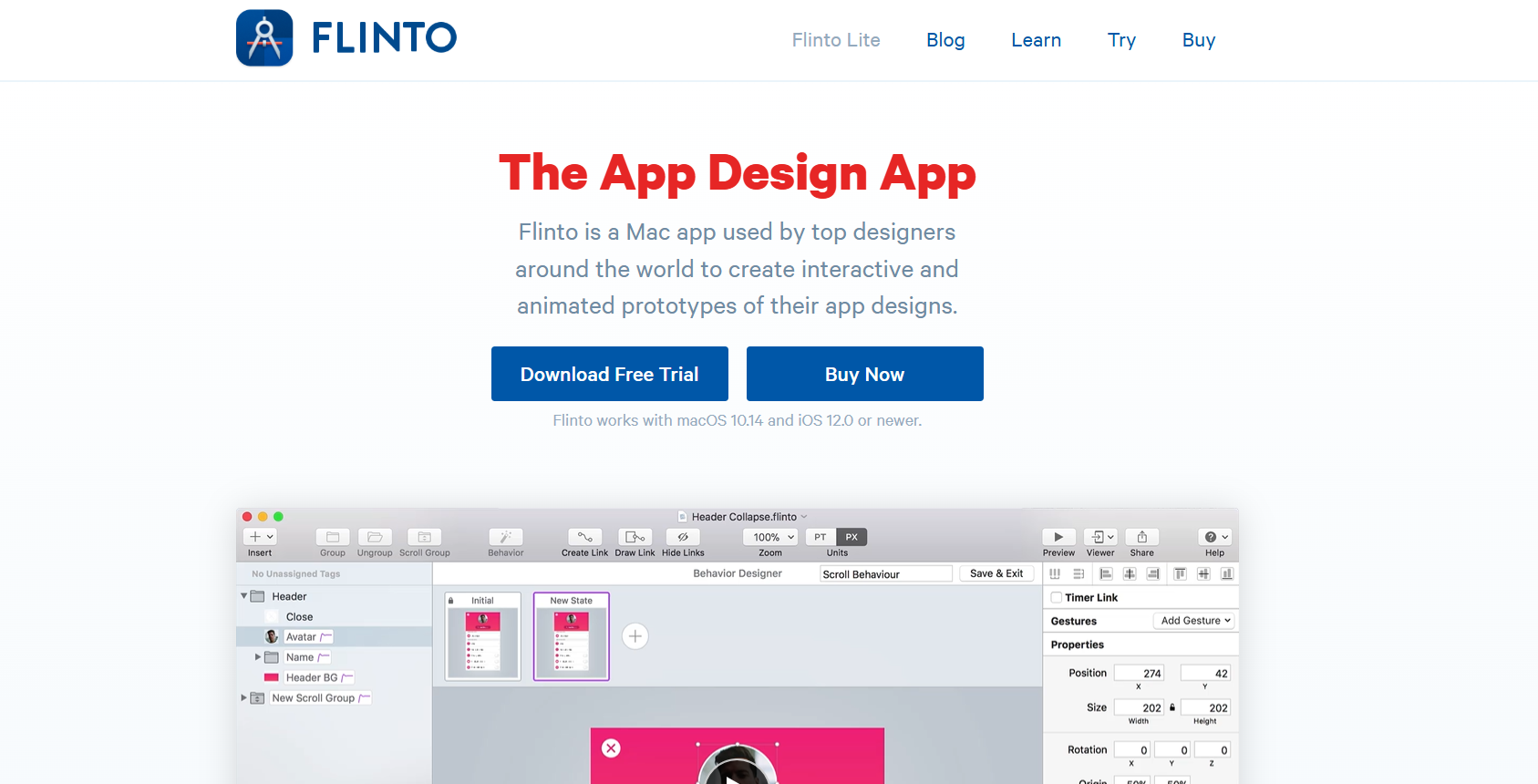Select the New State thumbnail
The height and width of the screenshot is (784, 1538).
pyautogui.click(x=572, y=636)
